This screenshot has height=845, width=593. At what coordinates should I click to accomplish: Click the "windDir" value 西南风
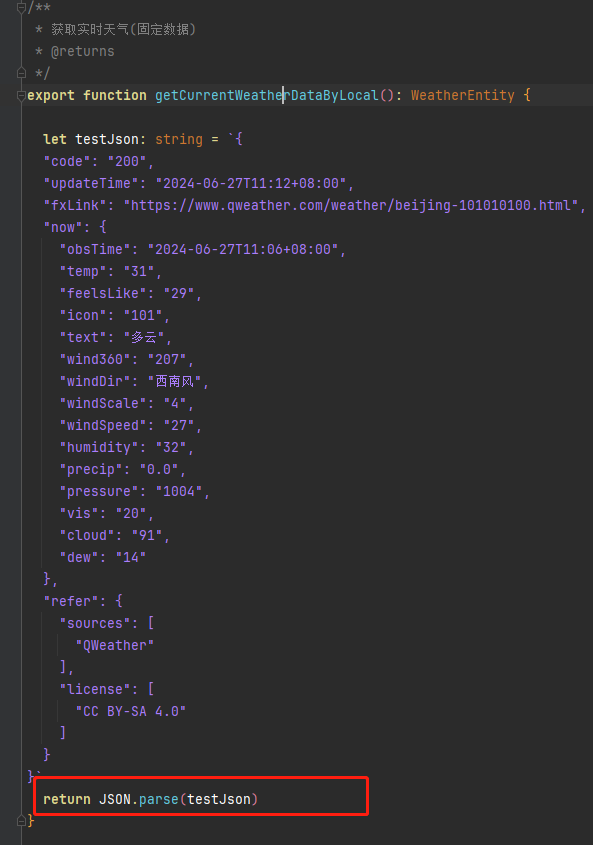pos(175,381)
